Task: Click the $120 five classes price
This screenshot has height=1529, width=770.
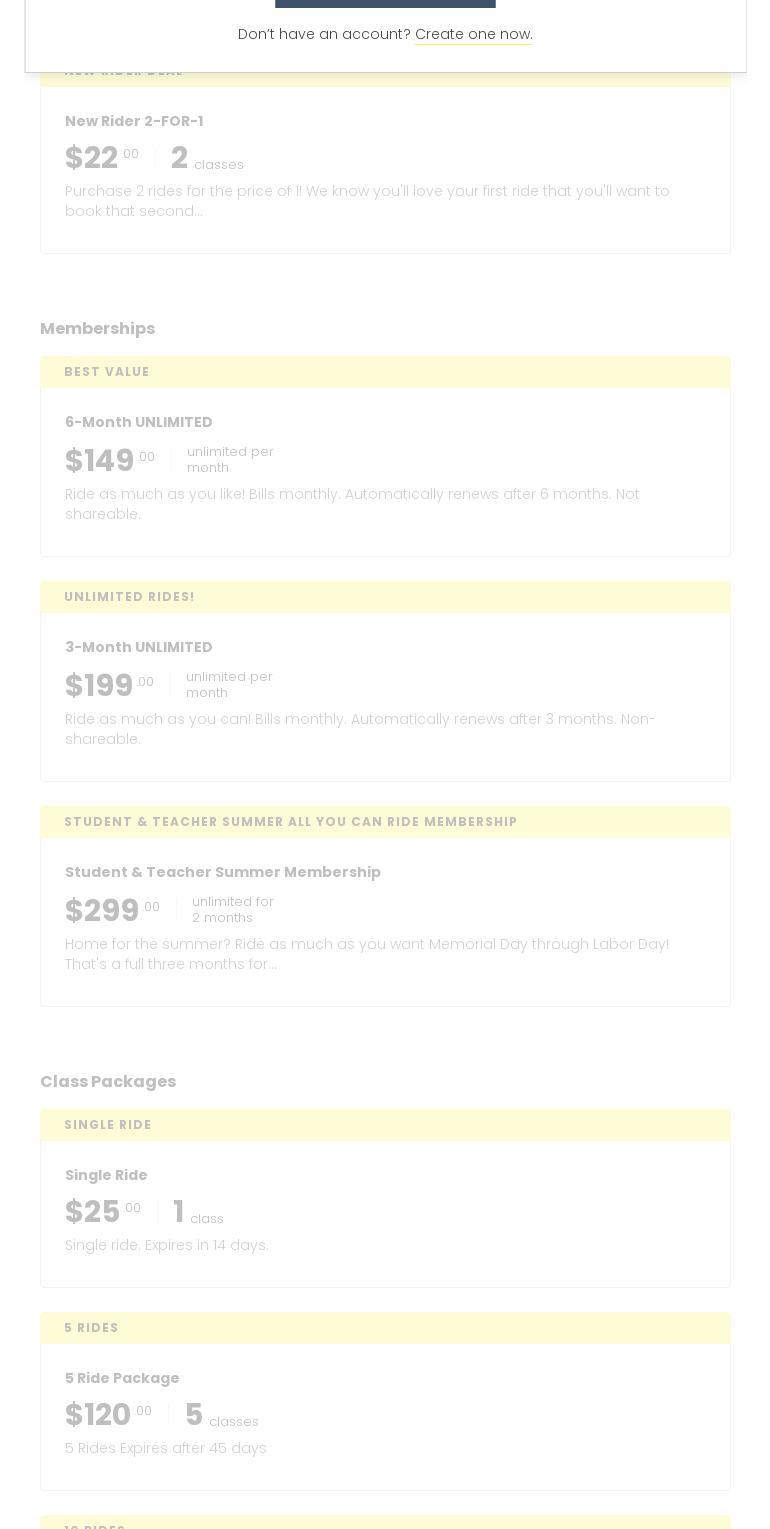Action: [x=98, y=1415]
